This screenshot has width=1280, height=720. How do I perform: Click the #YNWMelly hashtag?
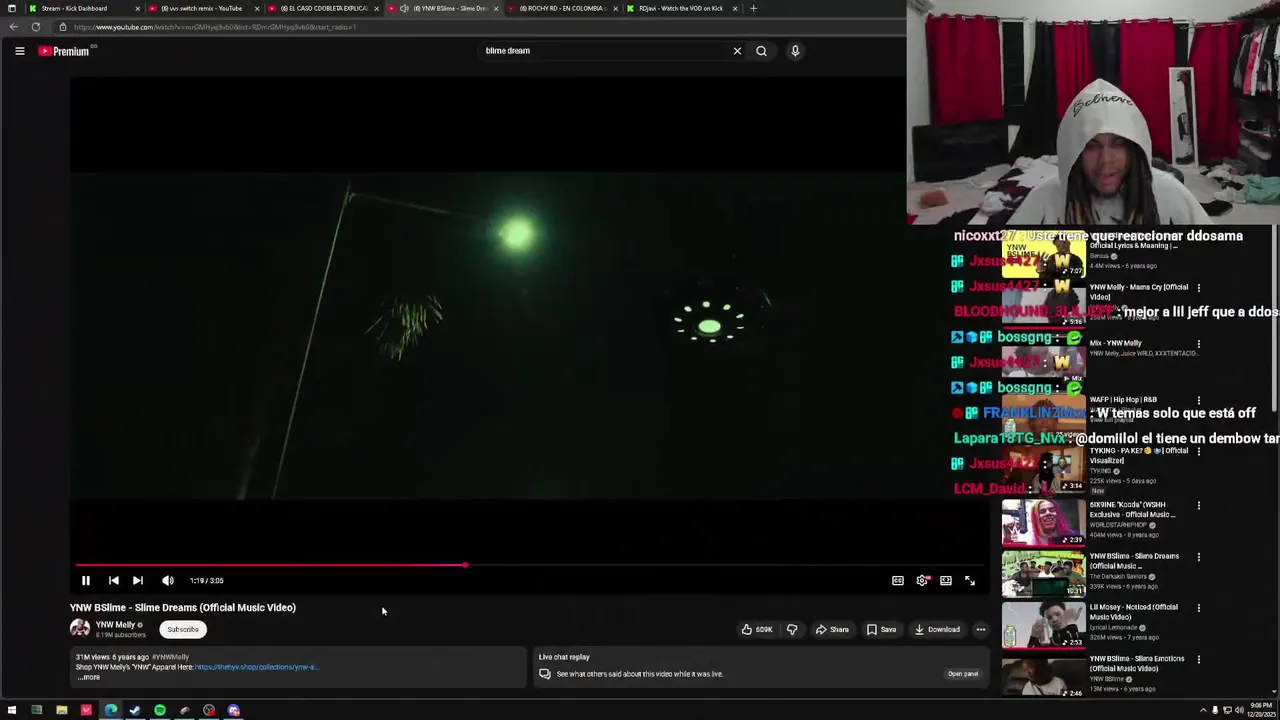coord(171,657)
